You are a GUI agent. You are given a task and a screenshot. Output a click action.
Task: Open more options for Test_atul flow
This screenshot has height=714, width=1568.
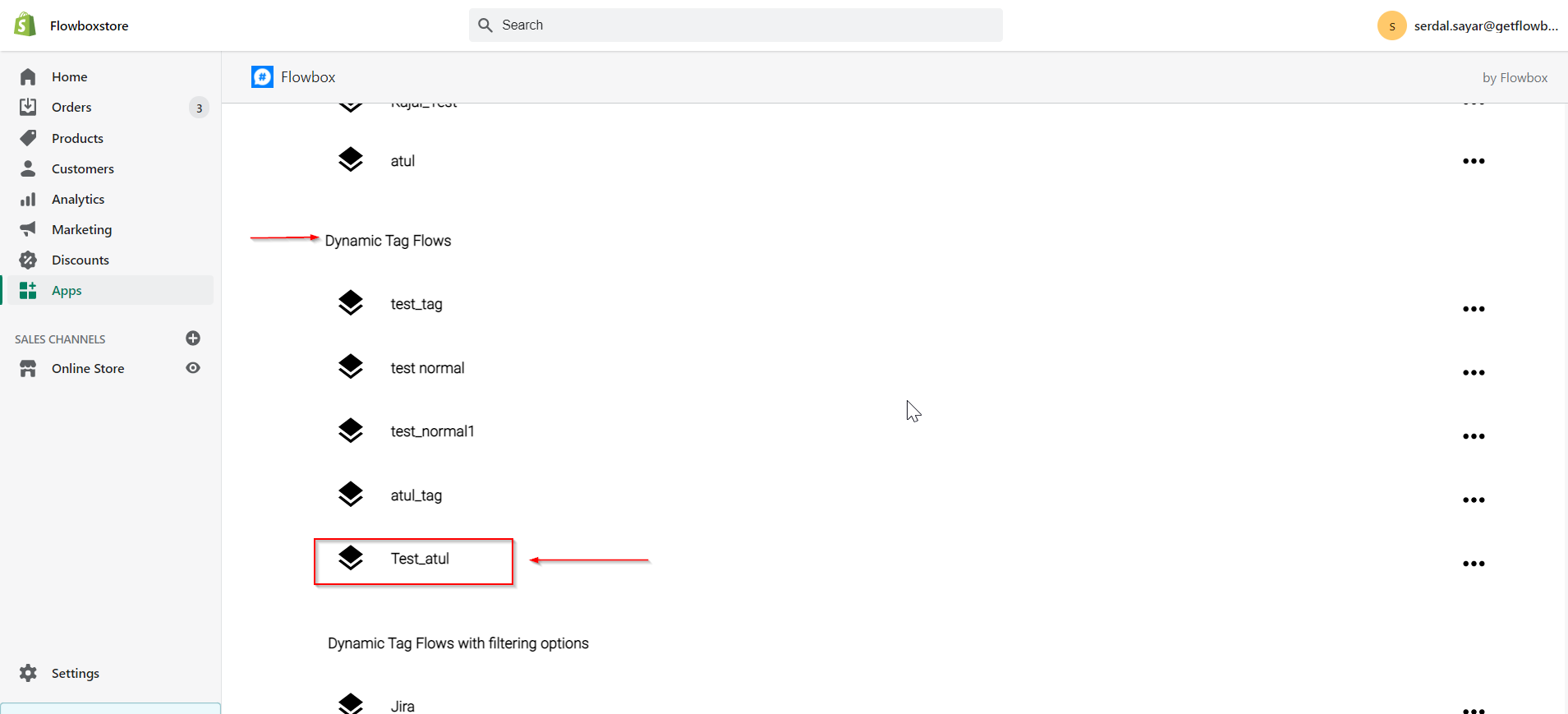1474,564
